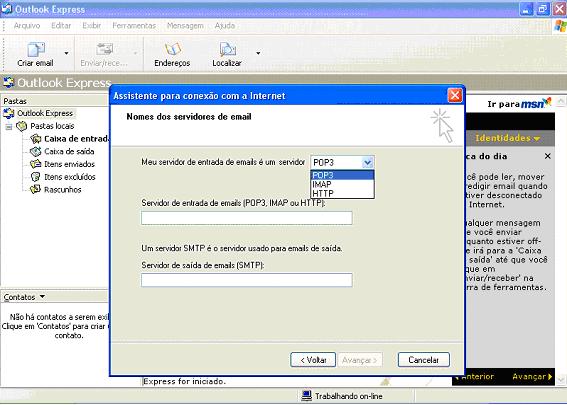The image size is (567, 405).
Task: Click the Anterior tip link
Action: pyautogui.click(x=474, y=376)
